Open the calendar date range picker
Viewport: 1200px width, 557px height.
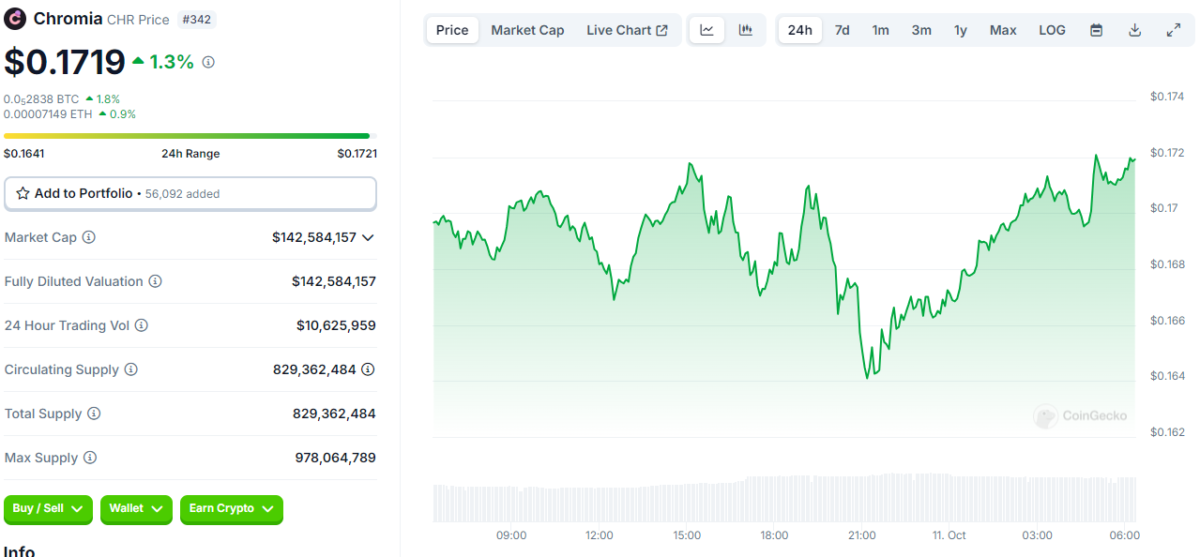coord(1096,30)
